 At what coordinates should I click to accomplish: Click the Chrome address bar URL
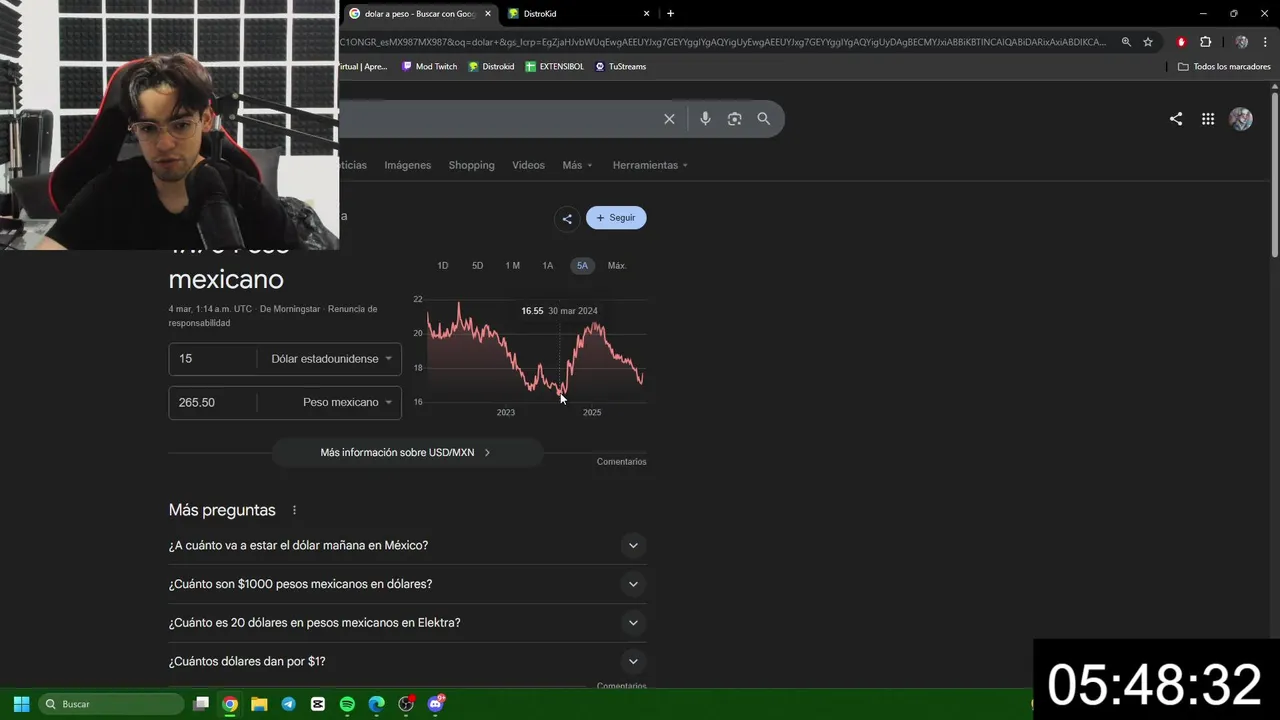click(x=723, y=42)
